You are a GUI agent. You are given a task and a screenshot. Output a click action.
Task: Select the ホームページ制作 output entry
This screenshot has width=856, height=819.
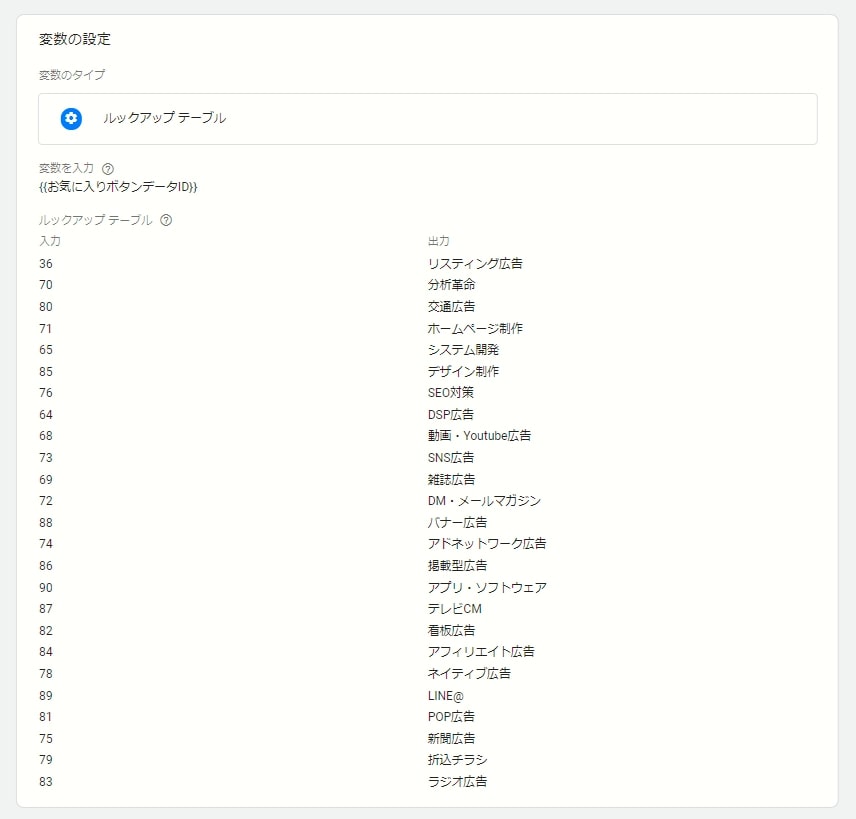click(475, 328)
